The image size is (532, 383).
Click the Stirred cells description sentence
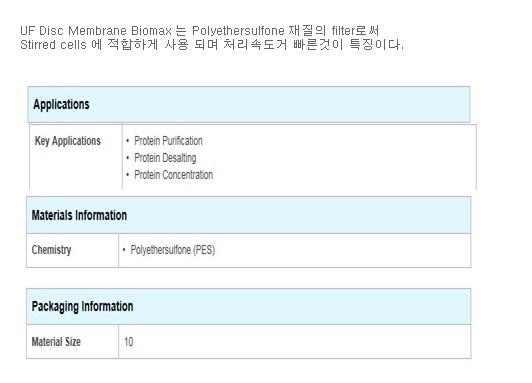tap(212, 44)
